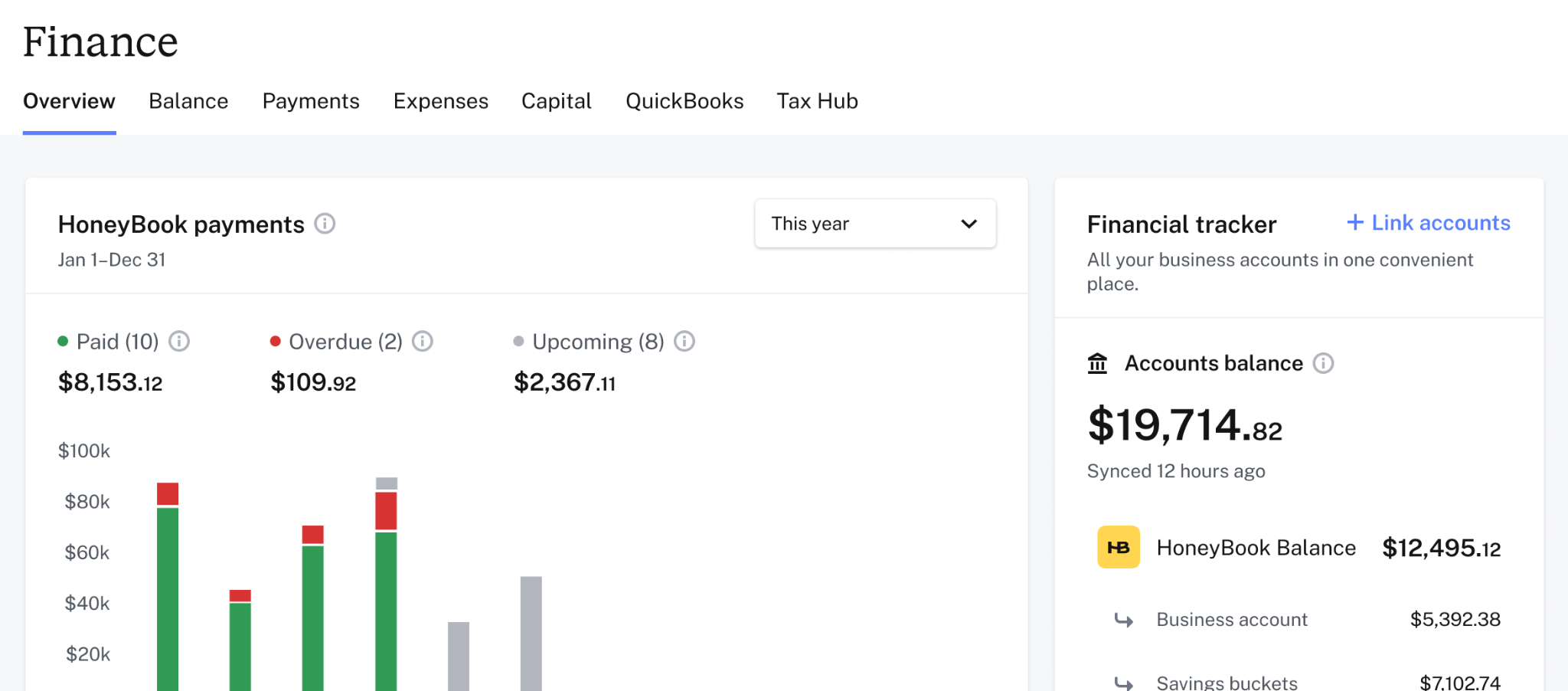Click the yellow HoneyBook HB logo icon

[1119, 547]
